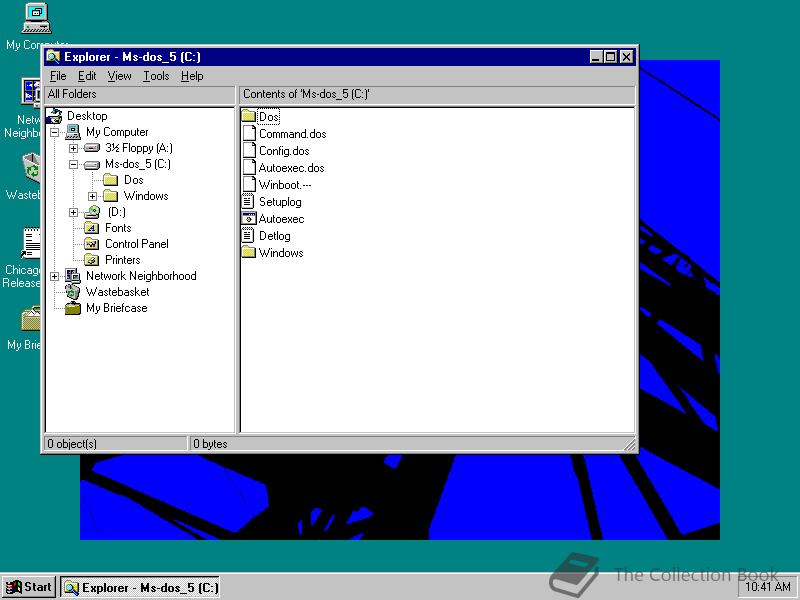This screenshot has width=800, height=600.
Task: Select the Winboot file icon
Action: [248, 184]
